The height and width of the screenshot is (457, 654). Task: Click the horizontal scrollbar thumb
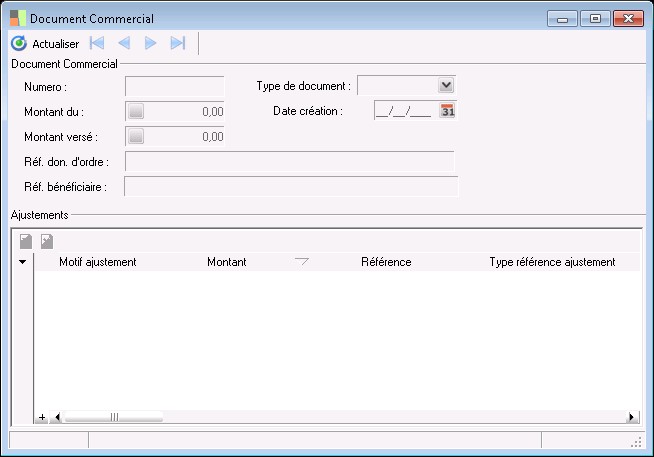point(113,417)
